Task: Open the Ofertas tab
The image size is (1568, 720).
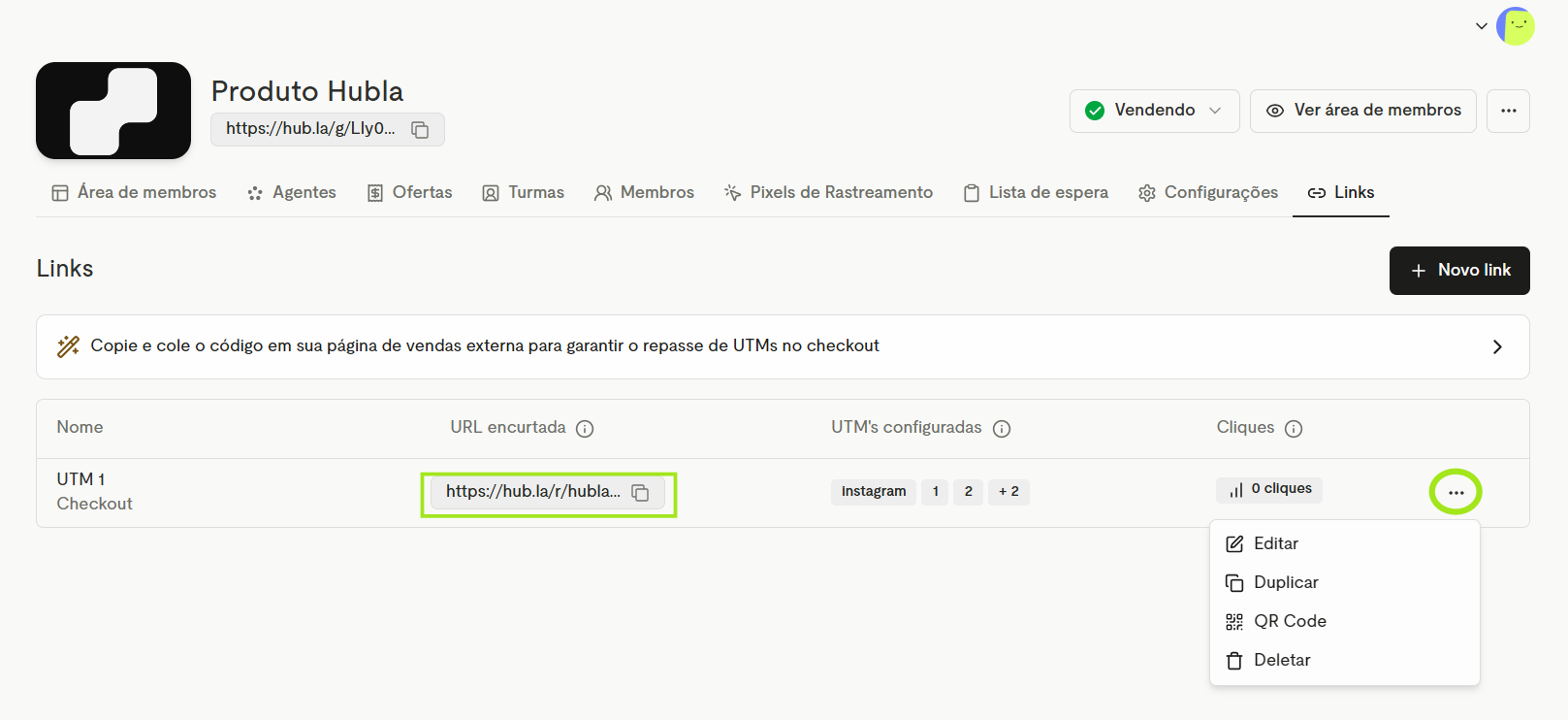Action: coord(409,192)
